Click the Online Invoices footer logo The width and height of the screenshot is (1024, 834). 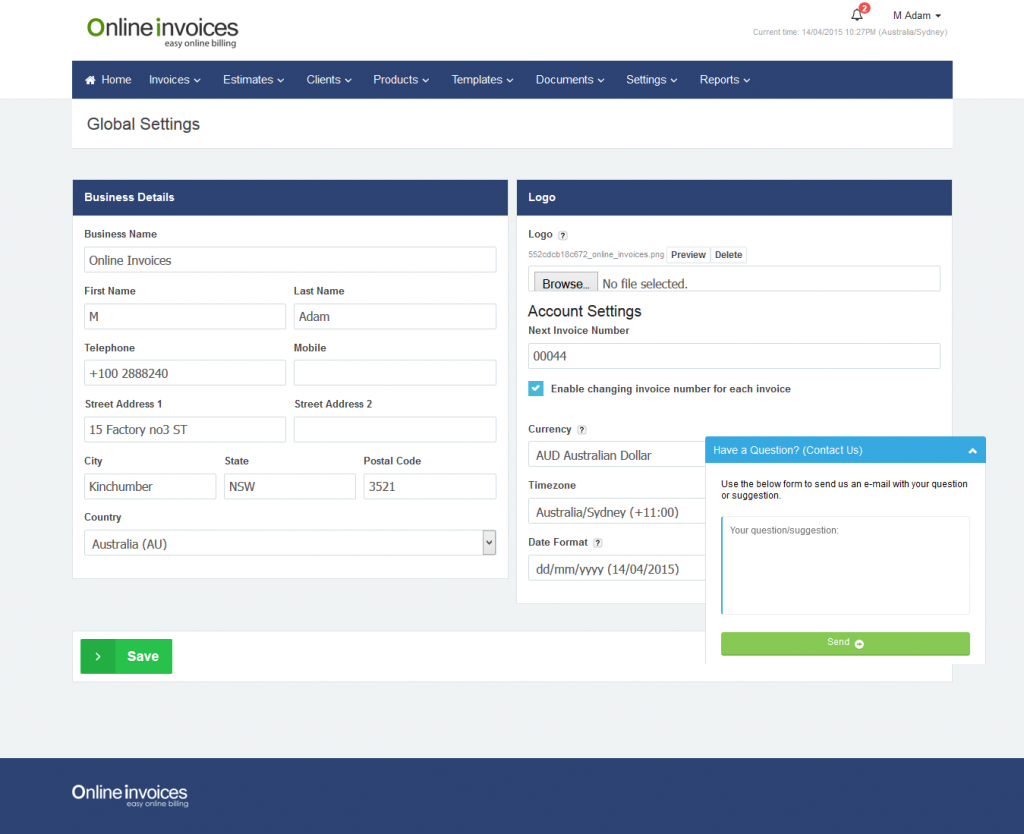pos(130,795)
